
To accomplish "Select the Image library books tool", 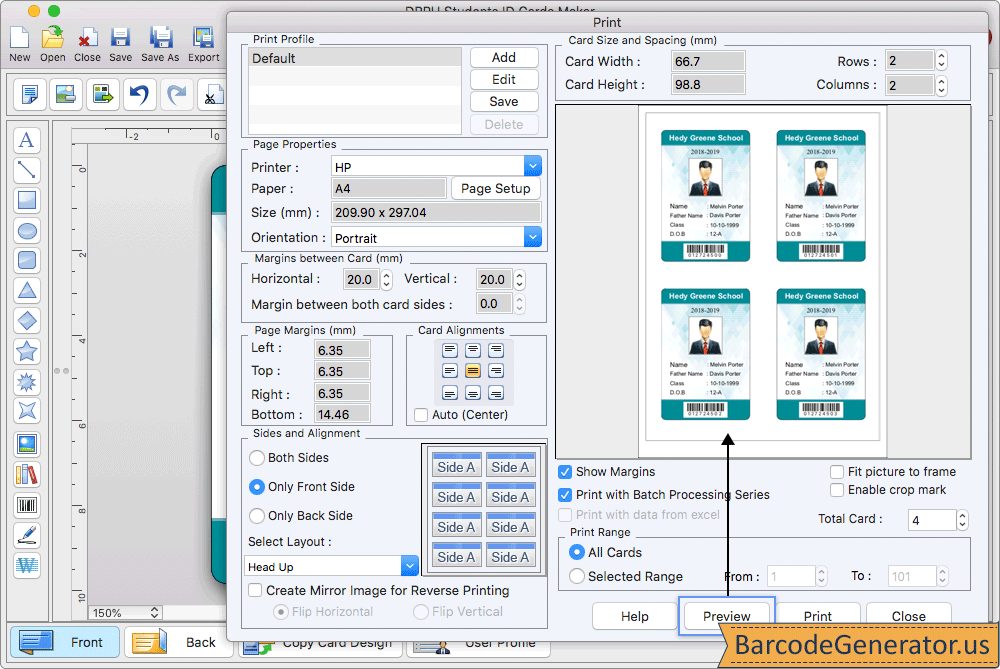I will [x=27, y=474].
